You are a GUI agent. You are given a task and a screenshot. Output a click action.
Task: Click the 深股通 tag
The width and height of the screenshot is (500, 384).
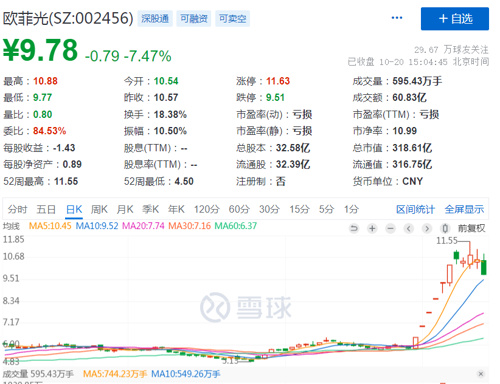pyautogui.click(x=155, y=19)
